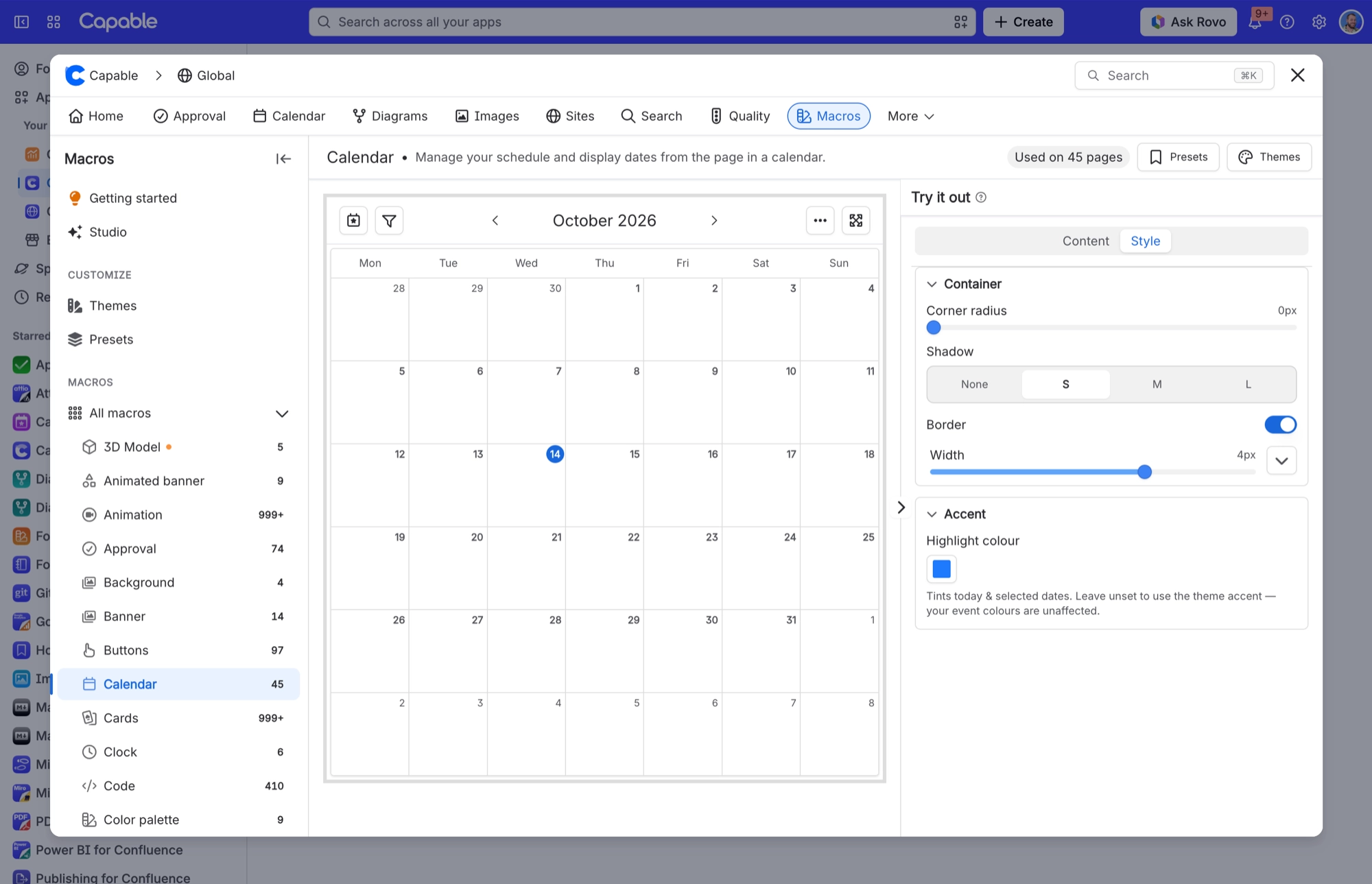Image resolution: width=1372 pixels, height=884 pixels.
Task: Click the Corner radius slider handle
Action: coord(934,328)
